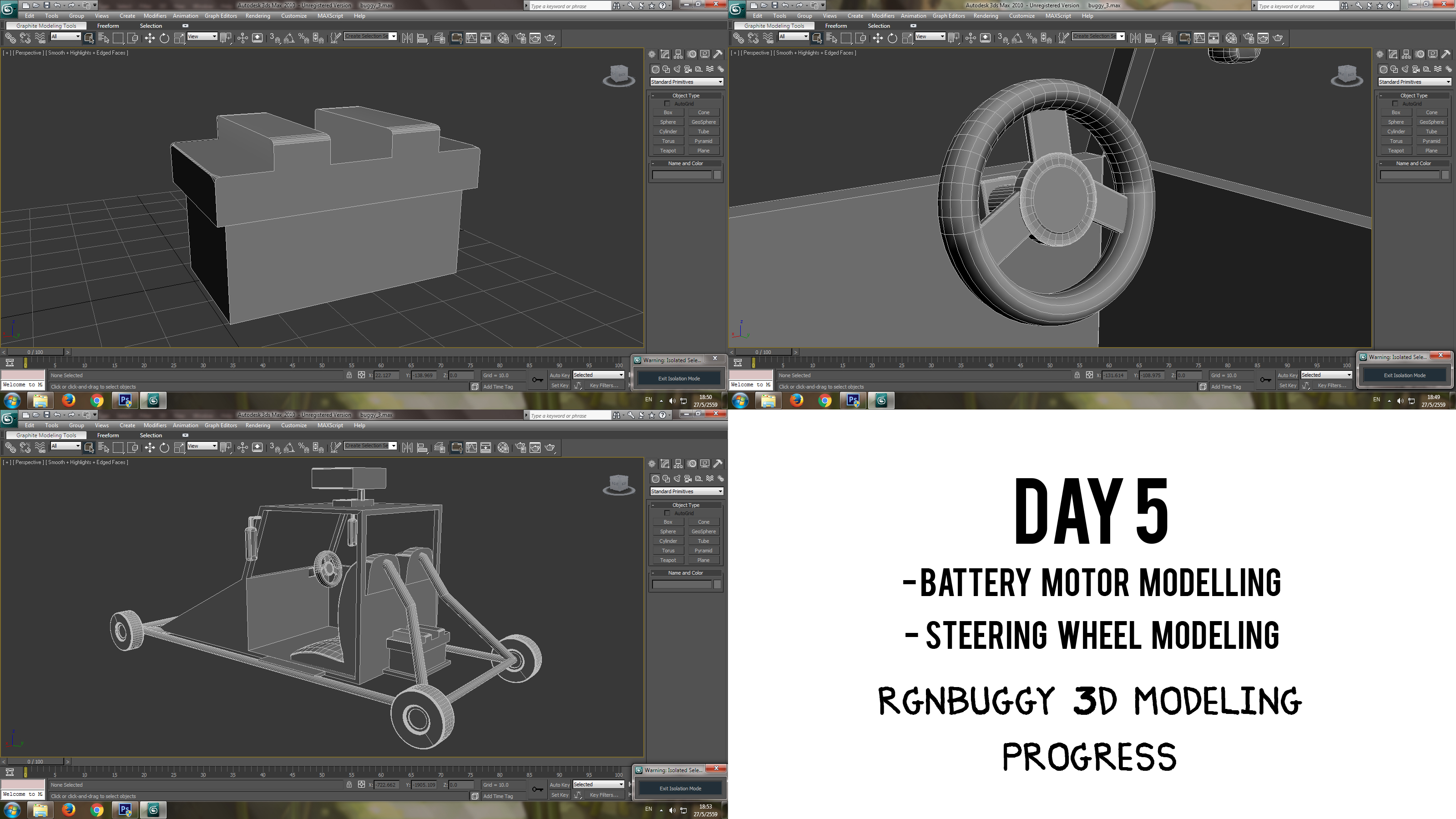Click Angle Snap toggle in top-left toolbar

pyautogui.click(x=289, y=38)
